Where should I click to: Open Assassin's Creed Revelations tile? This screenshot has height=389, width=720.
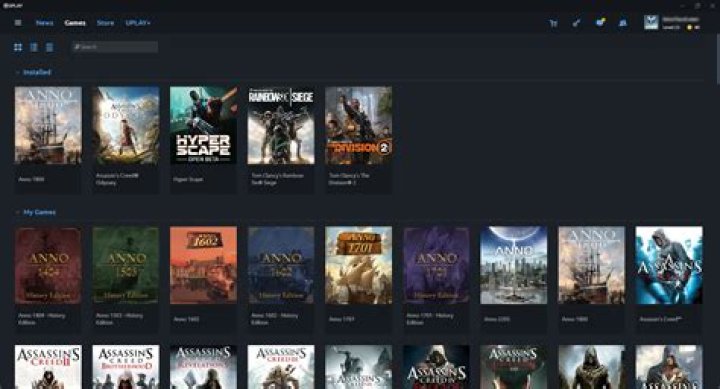coord(203,367)
